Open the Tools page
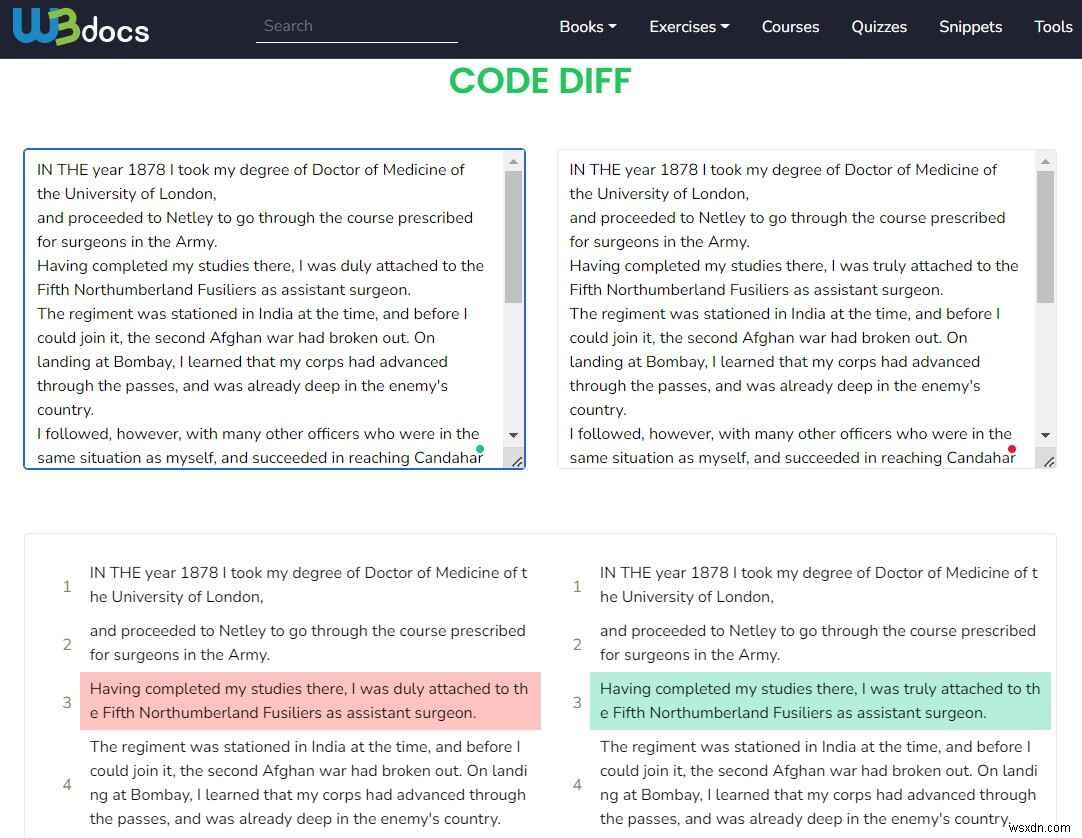 (x=1053, y=27)
